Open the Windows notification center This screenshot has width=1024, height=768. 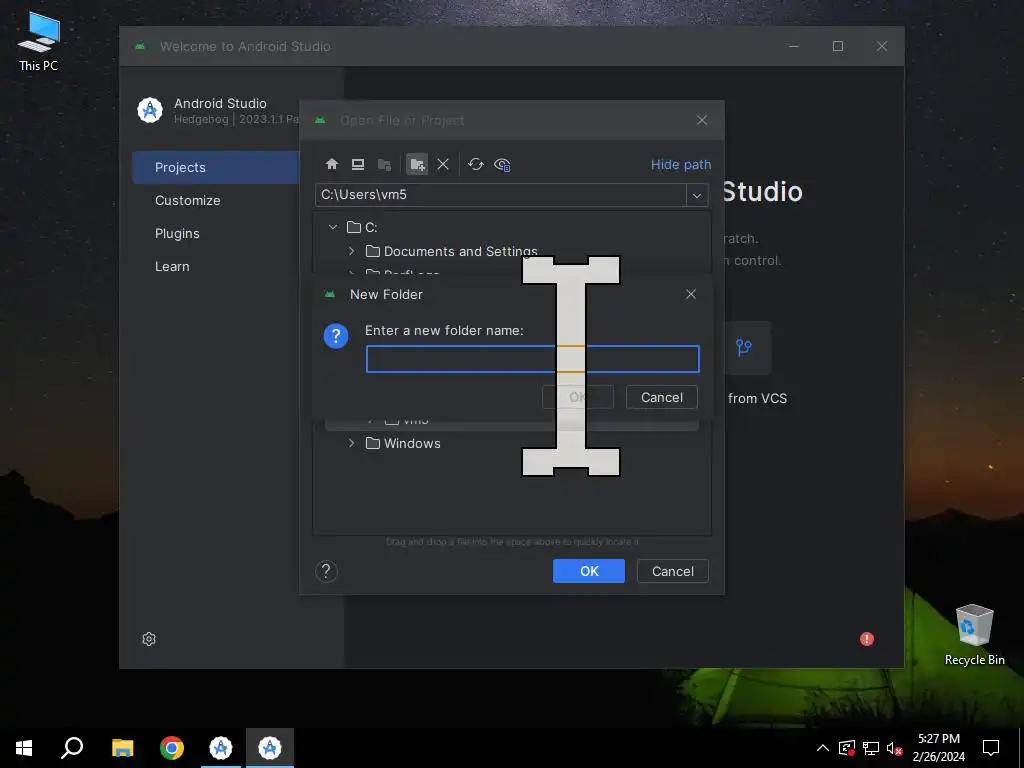pos(991,748)
